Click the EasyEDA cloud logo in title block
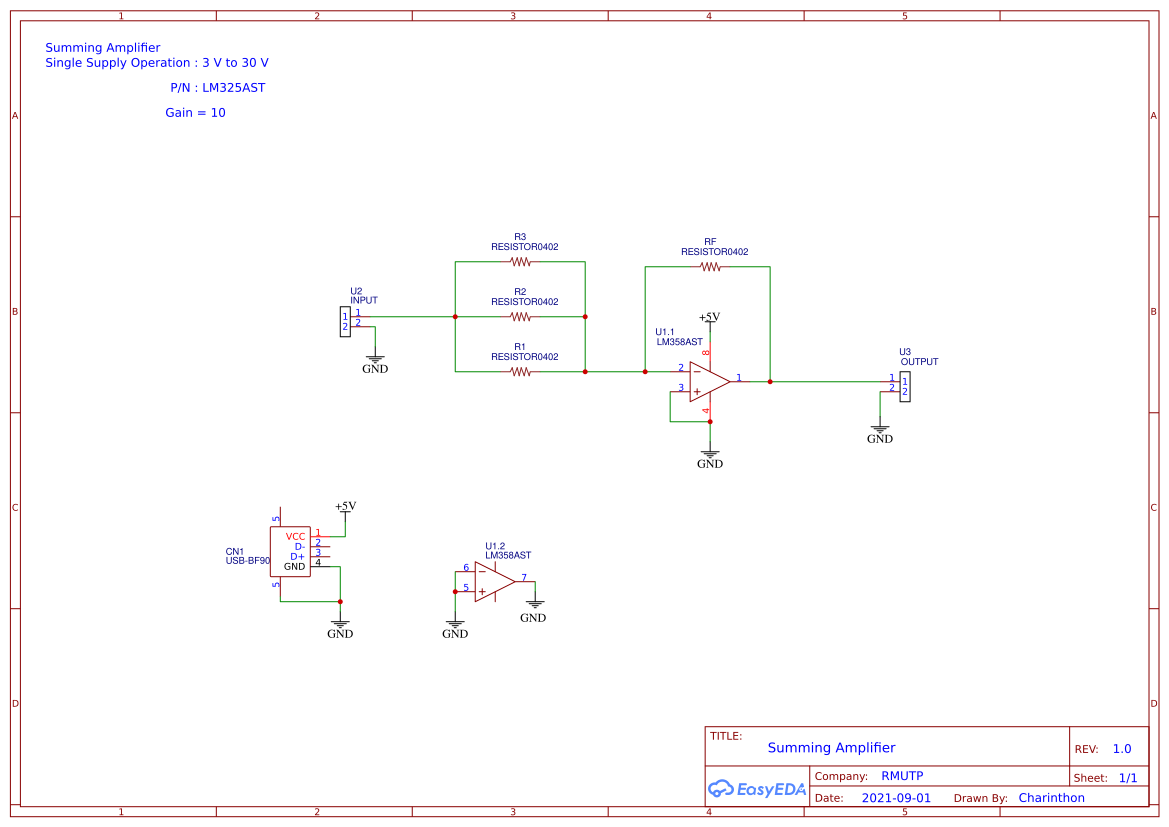This screenshot has height=827, width=1169. tap(724, 789)
